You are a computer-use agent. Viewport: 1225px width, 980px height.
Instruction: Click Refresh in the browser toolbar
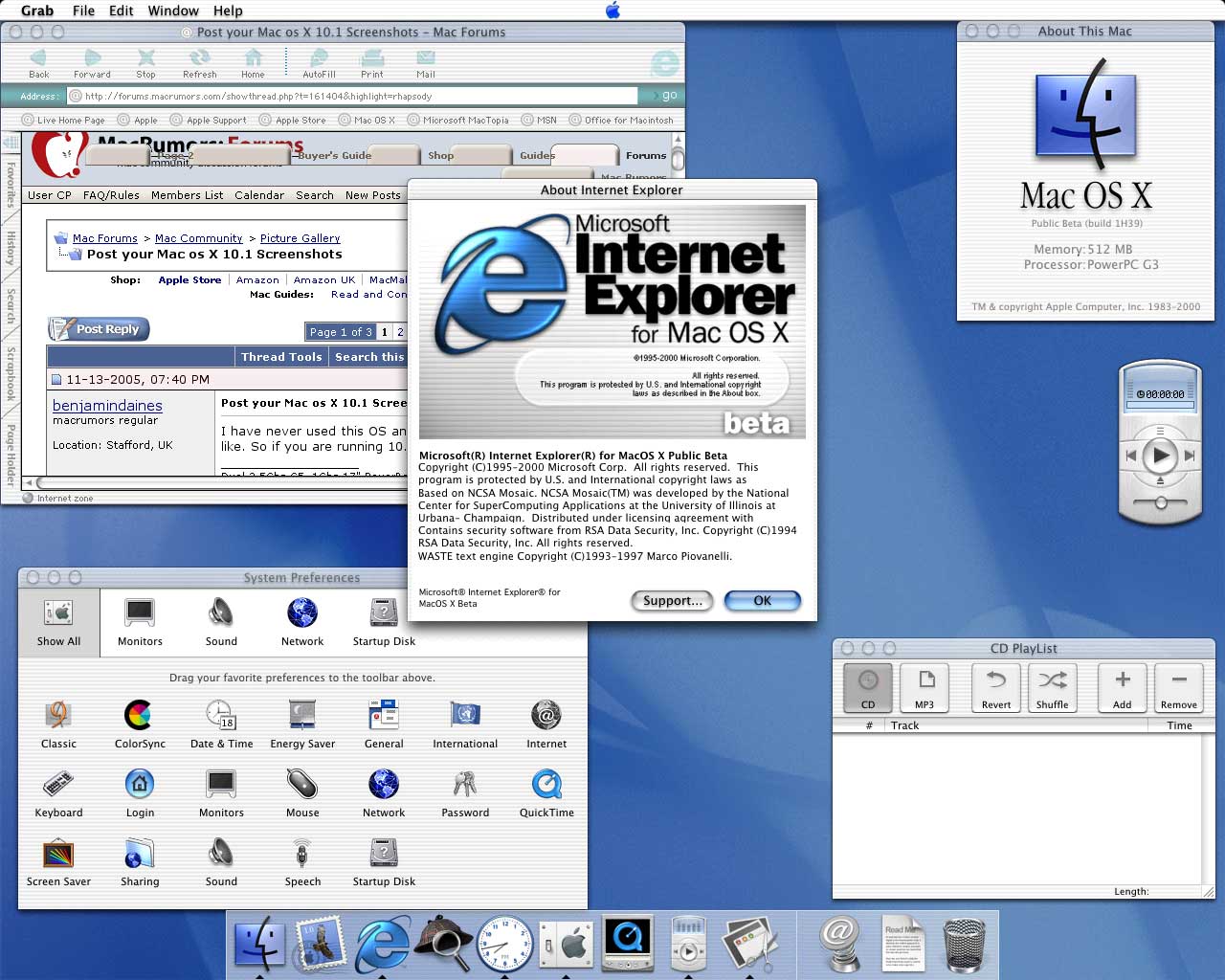[199, 63]
